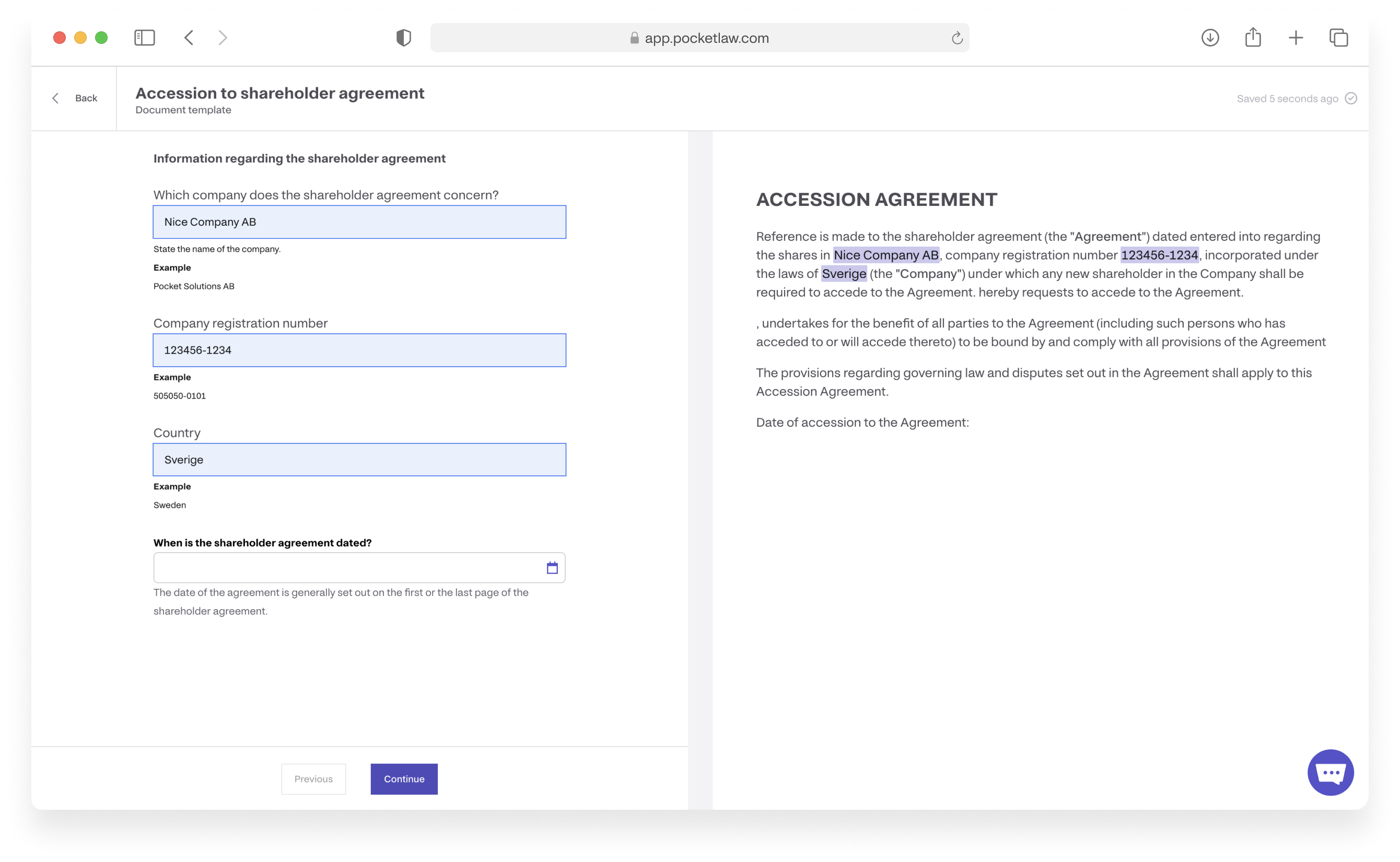Click into the Country input field
The width and height of the screenshot is (1400, 862).
(x=360, y=460)
